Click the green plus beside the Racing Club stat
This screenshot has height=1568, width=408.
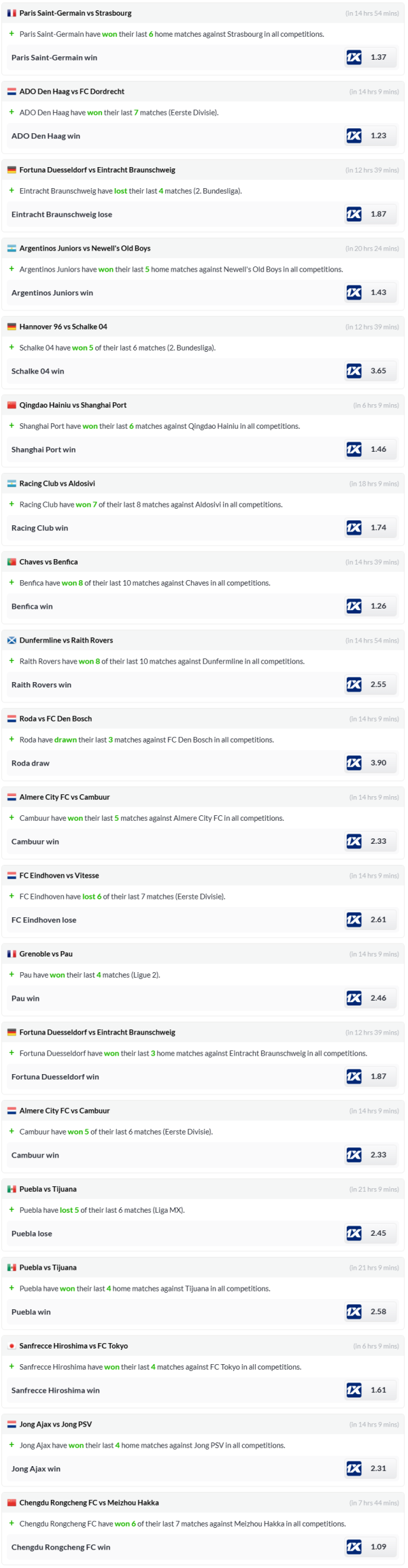[x=12, y=504]
